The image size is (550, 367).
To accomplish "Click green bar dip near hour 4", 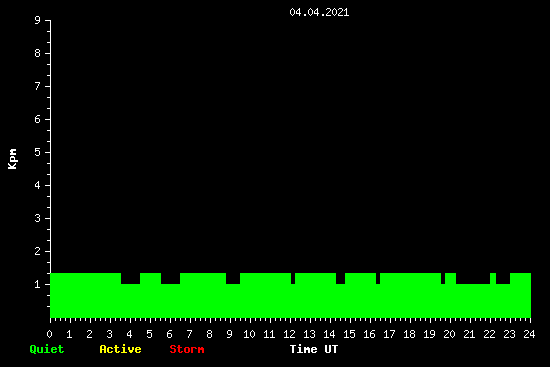I will 130,279.
